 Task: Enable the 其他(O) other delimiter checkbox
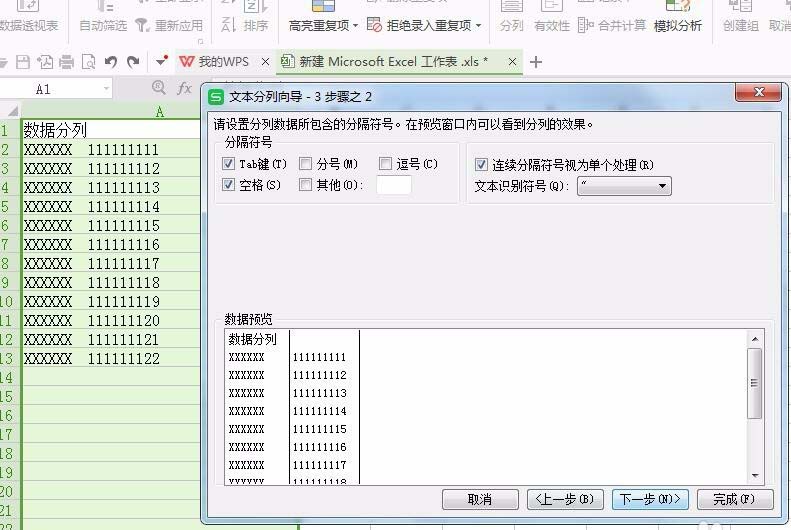click(305, 185)
